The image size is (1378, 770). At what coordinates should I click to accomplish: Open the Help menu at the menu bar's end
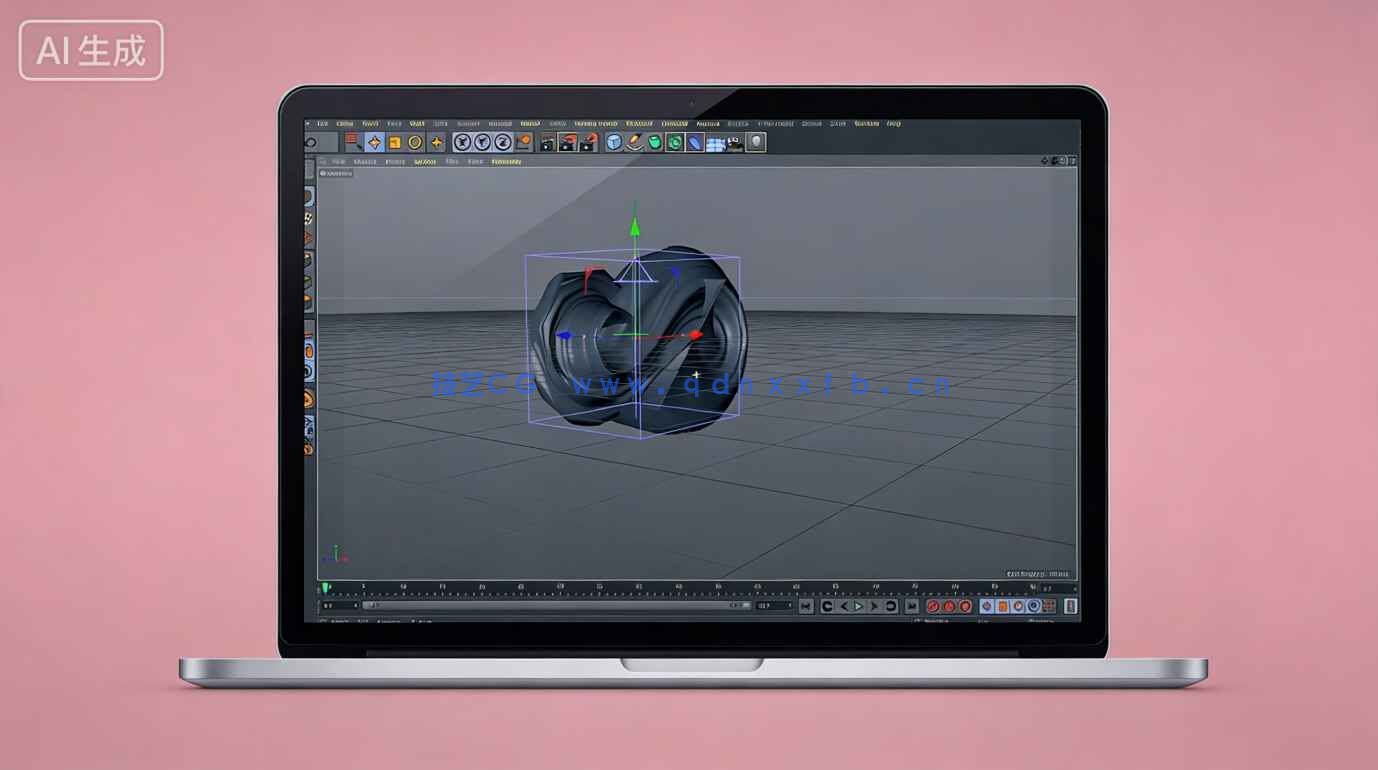[893, 124]
